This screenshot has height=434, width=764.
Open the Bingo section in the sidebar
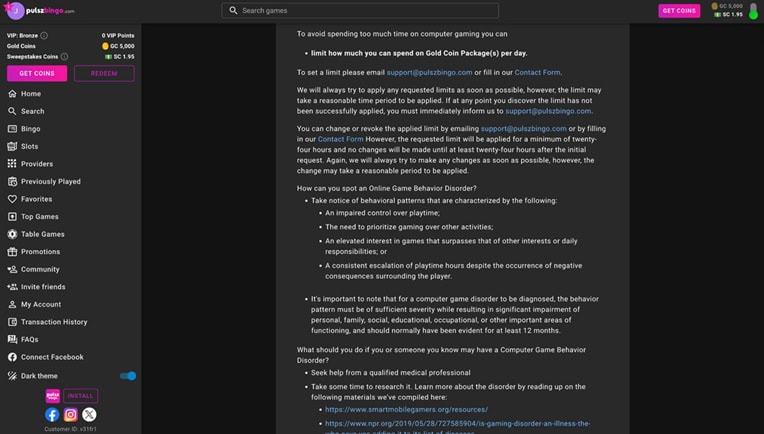click(x=30, y=129)
